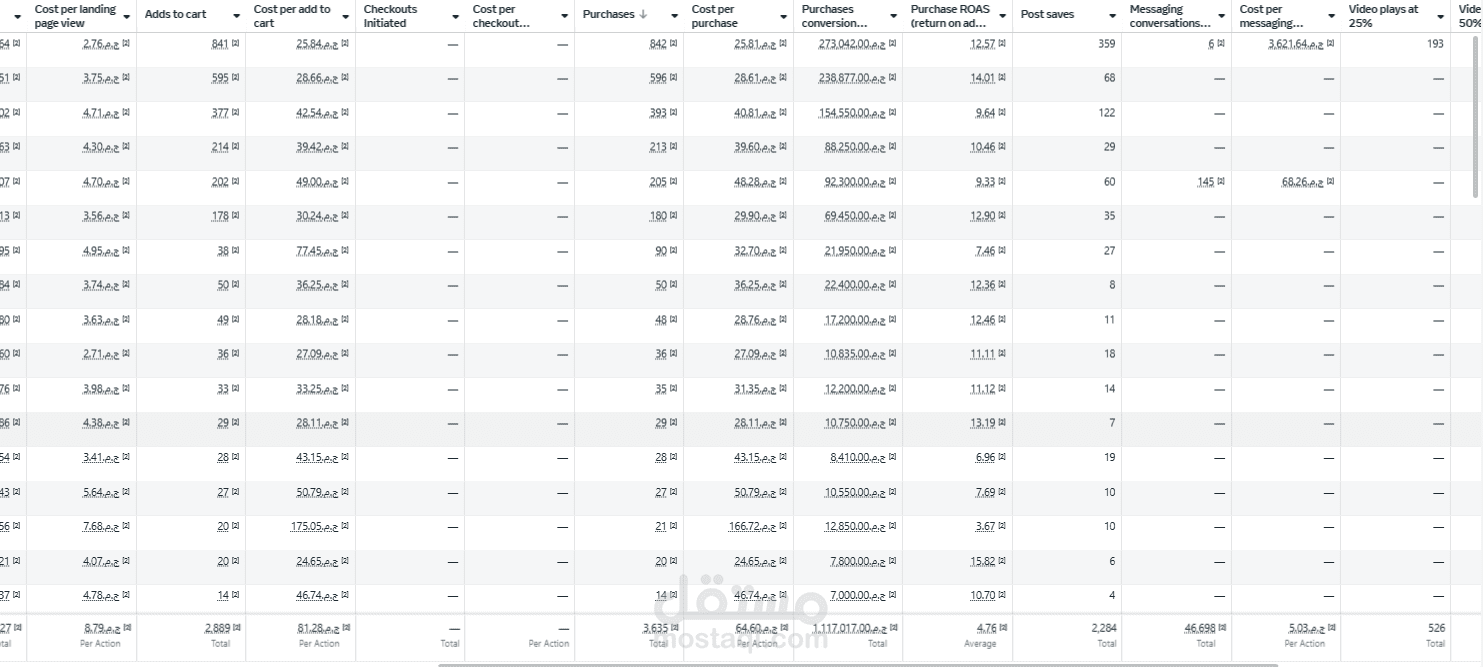
Task: Open the Video plays at 25% dropdown arrow
Action: (x=1440, y=16)
